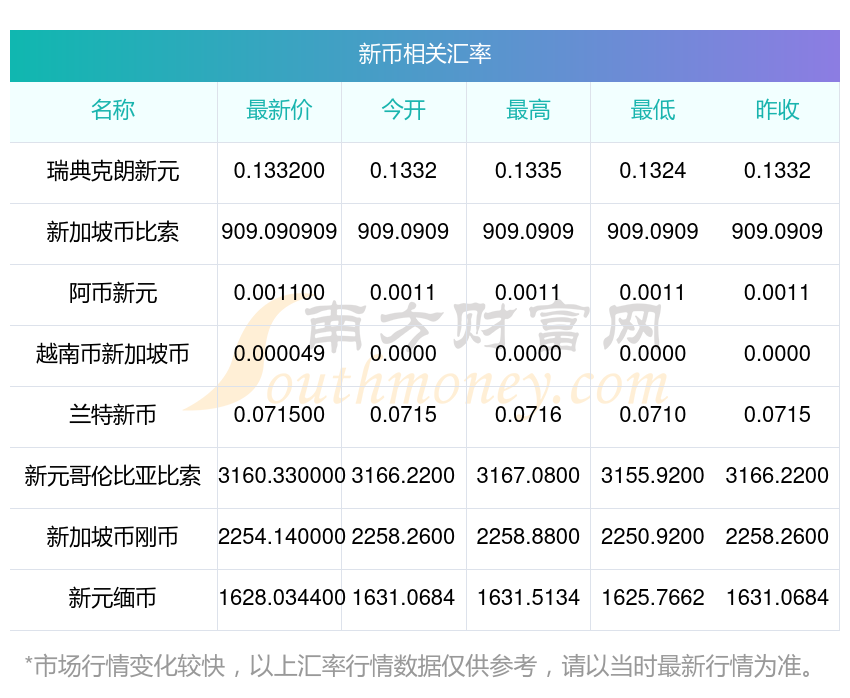Click the row name 新元缅币
Viewport: 850px width, 698px height.
[113, 598]
